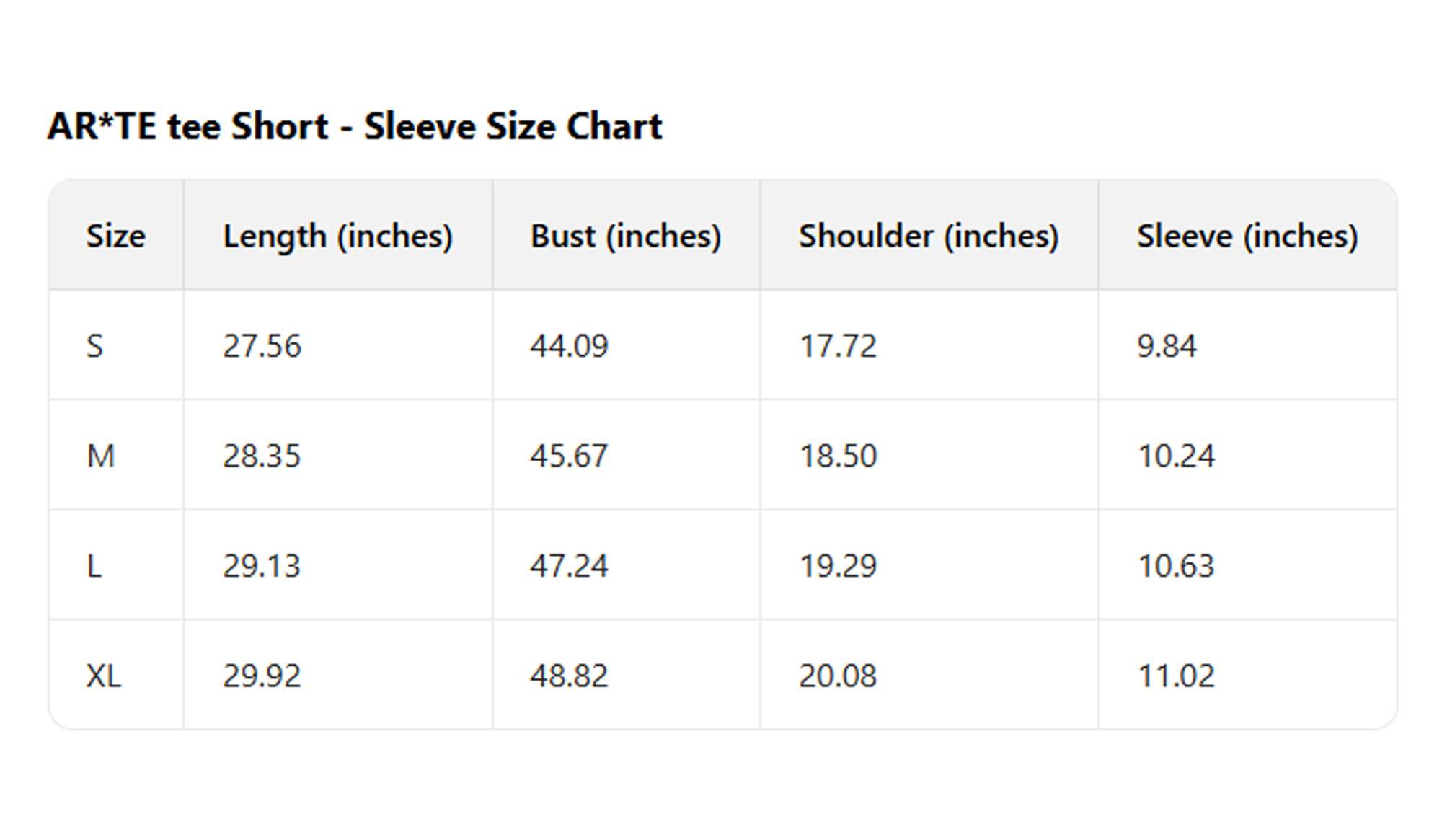The image size is (1442, 840).
Task: Click the 27.56 length value
Action: (262, 346)
